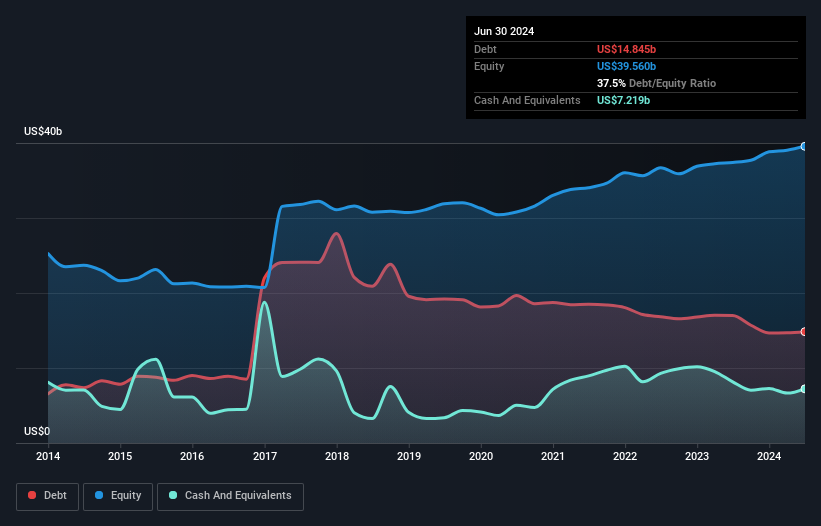Click the Equity row label in tooltip

click(489, 66)
